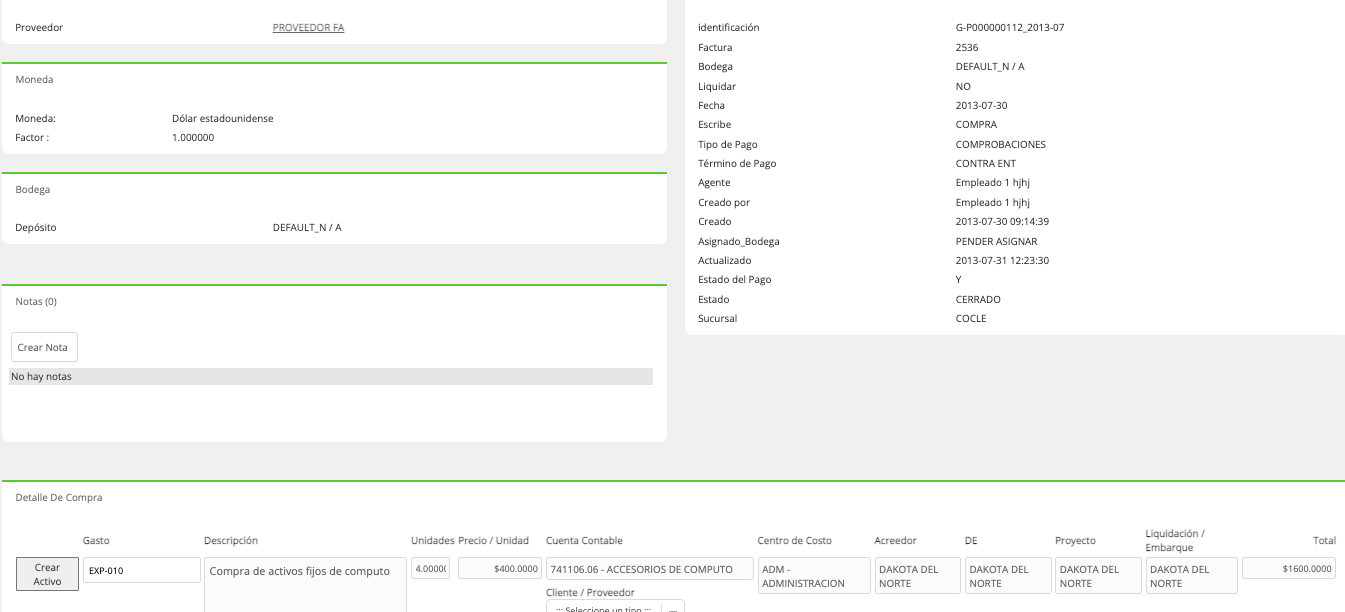Select the Estado value "CERRADO"
1345x612 pixels.
tap(978, 299)
